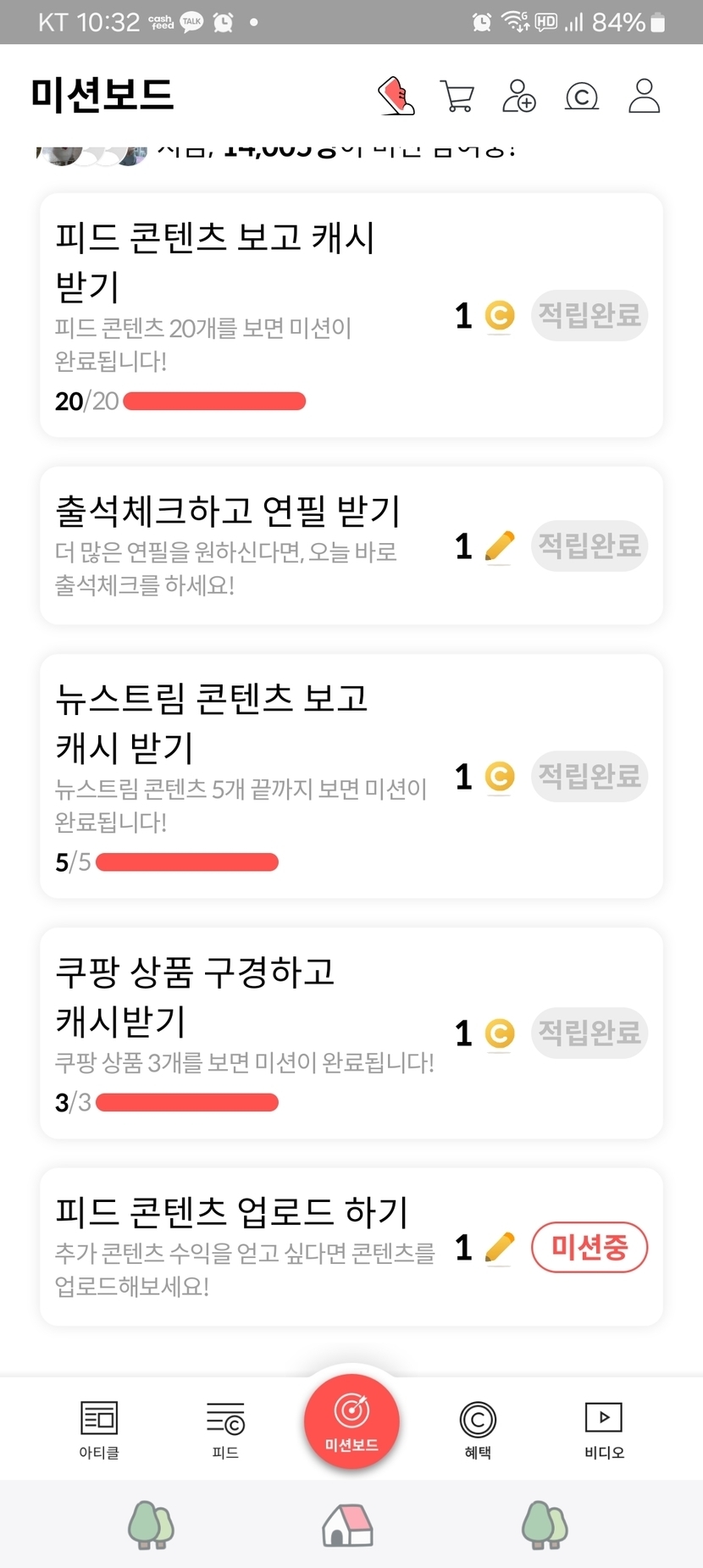This screenshot has width=703, height=1568.
Task: Switch to the 피드 tab
Action: tap(225, 1429)
